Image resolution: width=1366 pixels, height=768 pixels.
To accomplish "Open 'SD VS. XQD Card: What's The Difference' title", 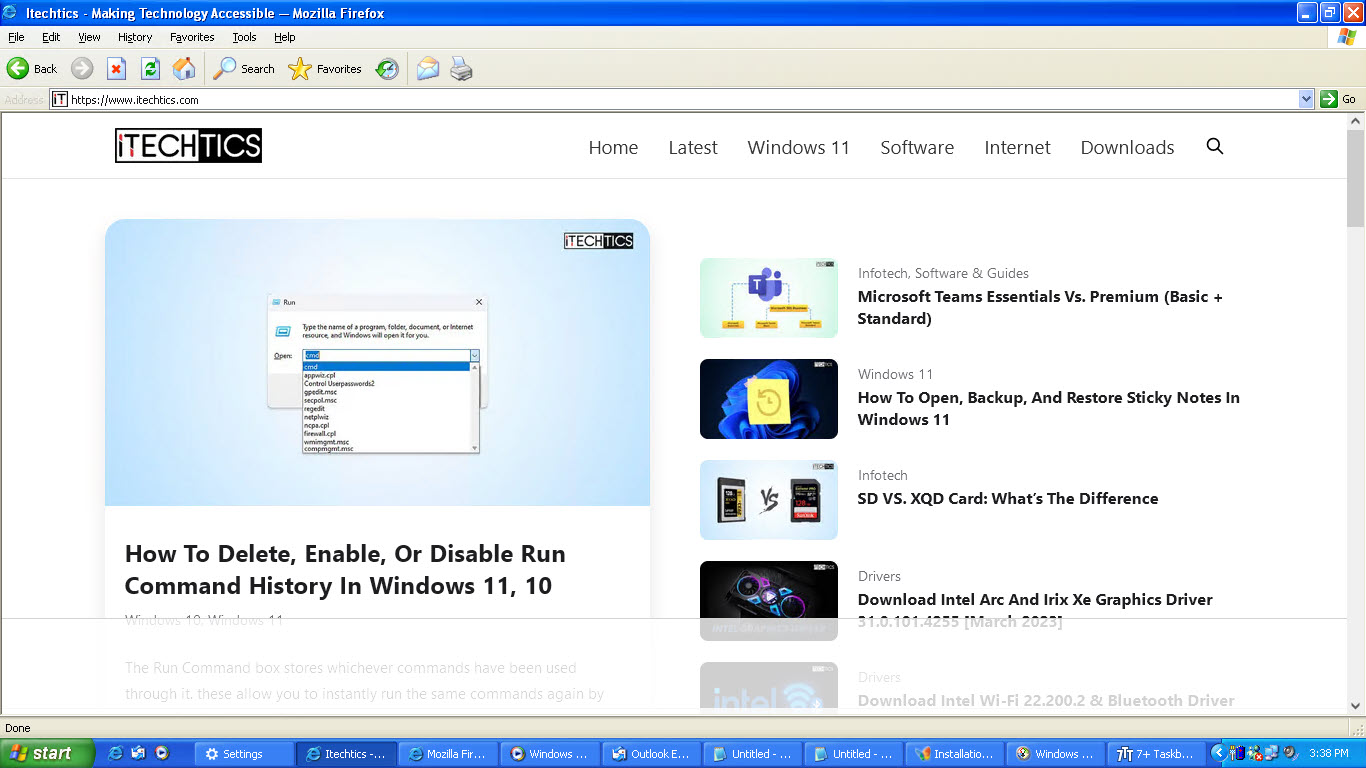I will (1008, 498).
